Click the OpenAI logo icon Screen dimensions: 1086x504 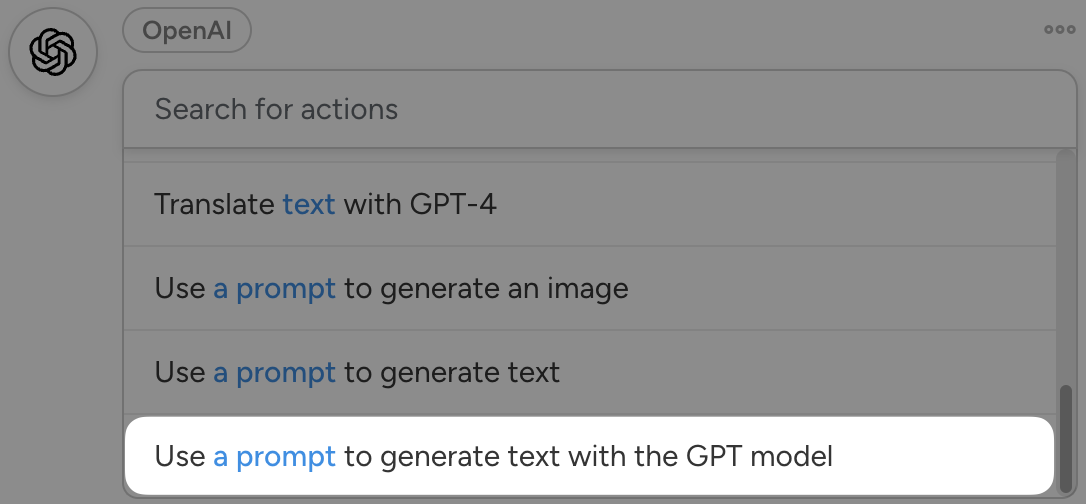pos(53,52)
